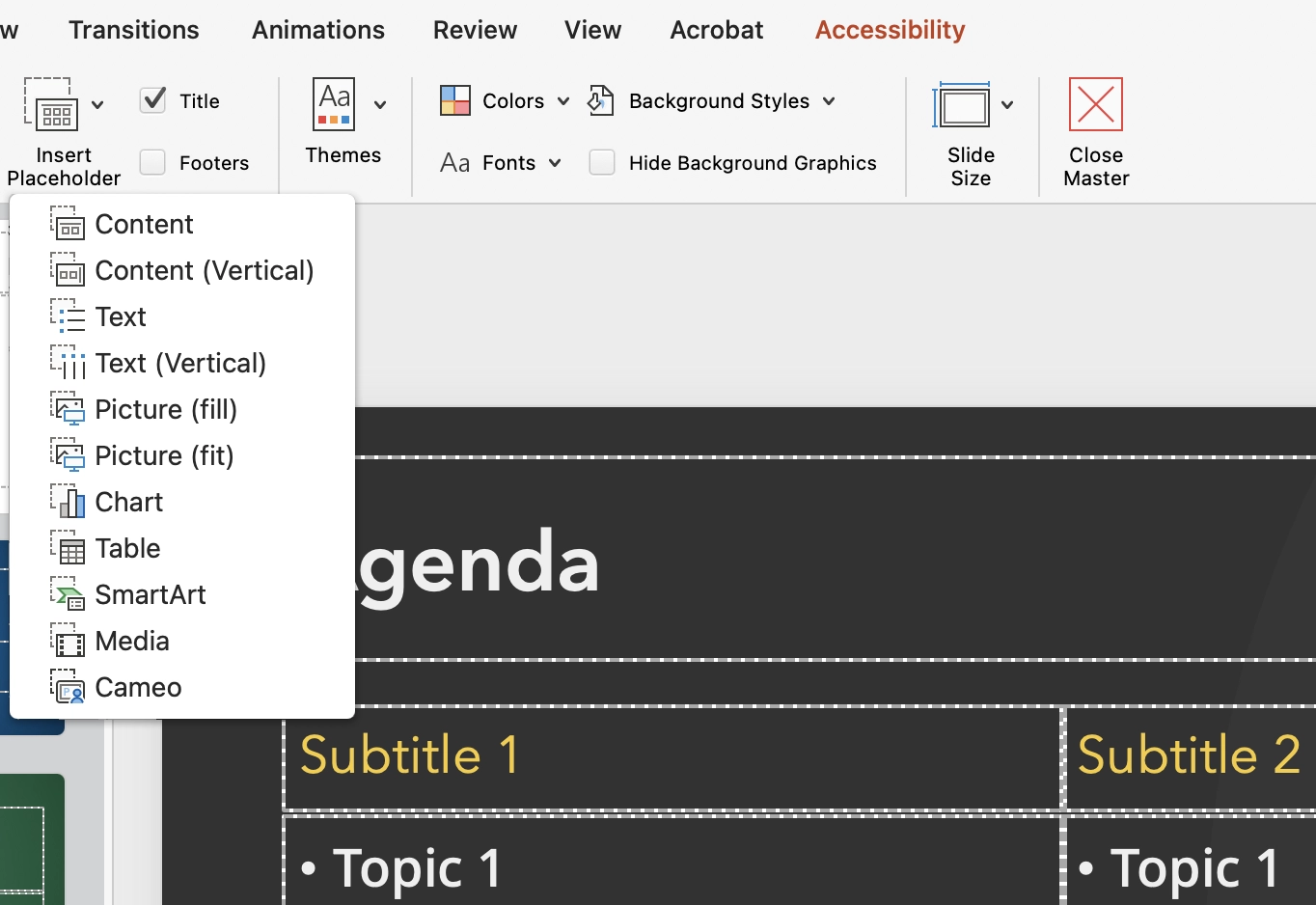The image size is (1316, 905).
Task: Click the Text placeholder icon
Action: click(68, 316)
